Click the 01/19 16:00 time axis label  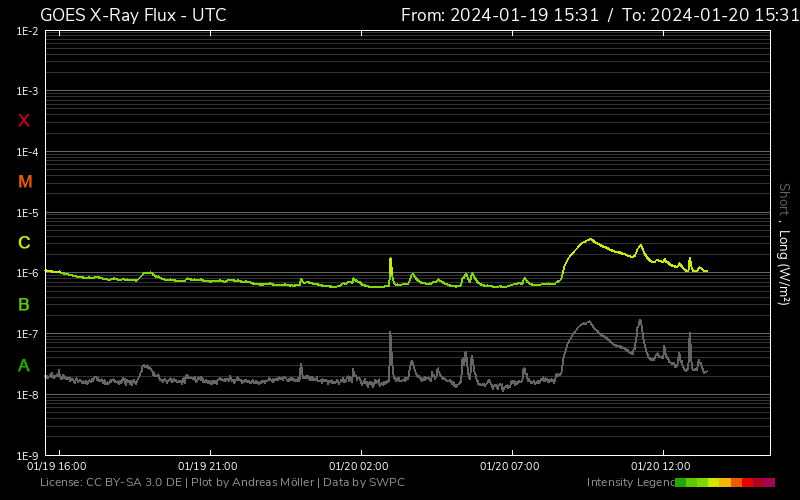[56, 466]
